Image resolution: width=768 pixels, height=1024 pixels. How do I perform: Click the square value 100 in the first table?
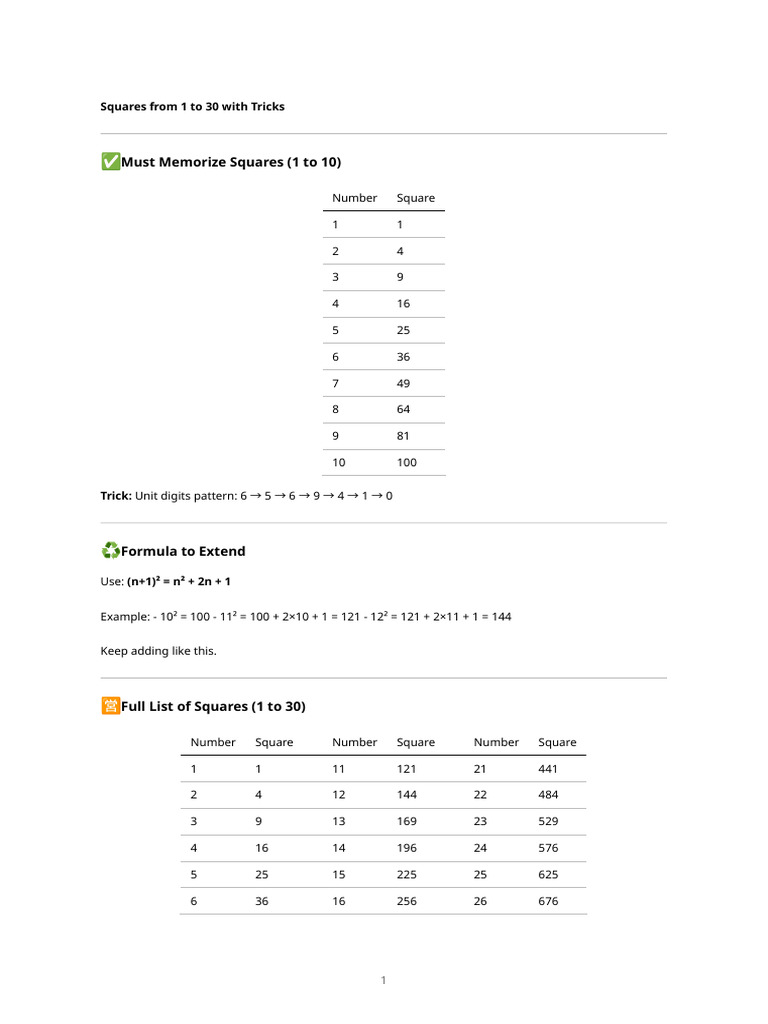click(407, 462)
